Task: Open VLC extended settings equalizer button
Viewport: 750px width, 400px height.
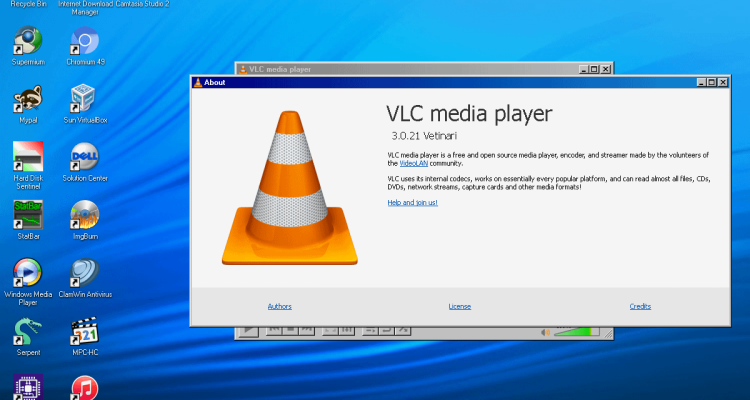Action: 346,330
